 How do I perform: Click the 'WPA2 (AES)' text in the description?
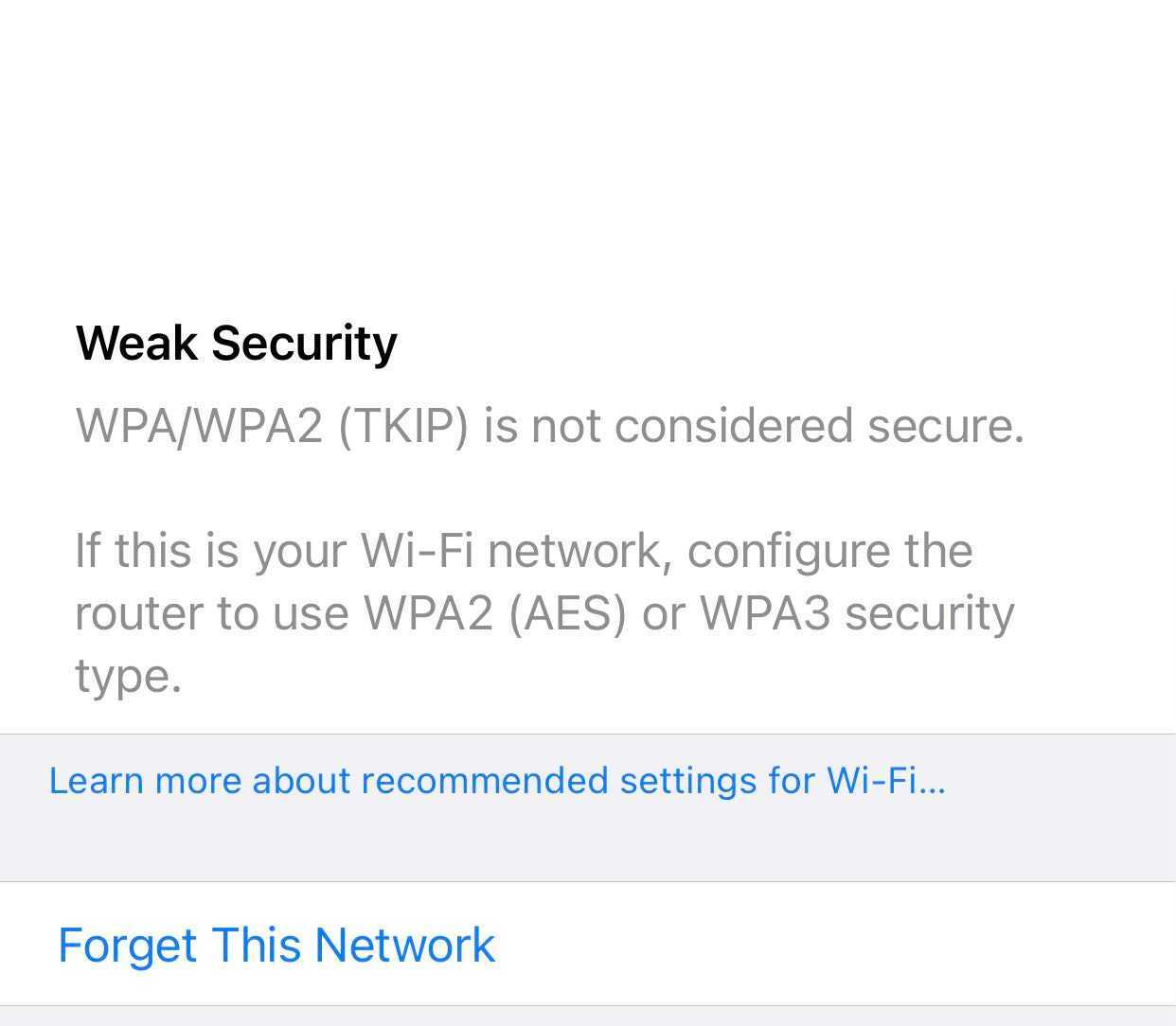point(495,613)
